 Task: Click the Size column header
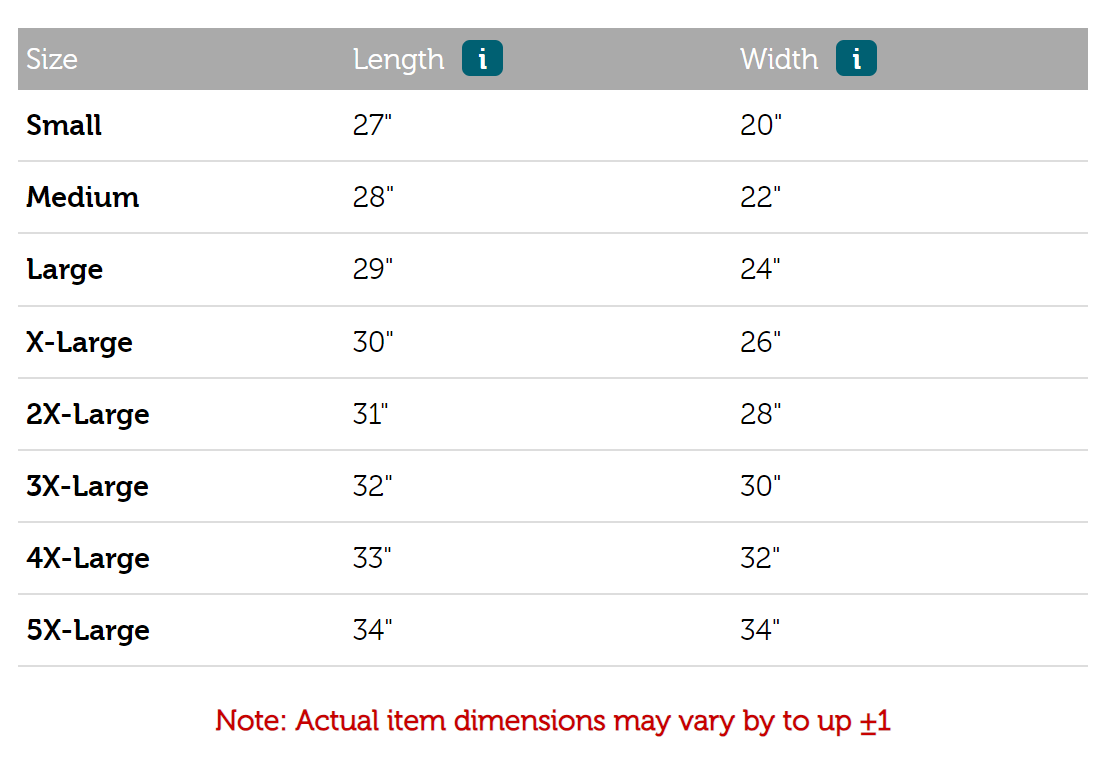click(x=52, y=60)
